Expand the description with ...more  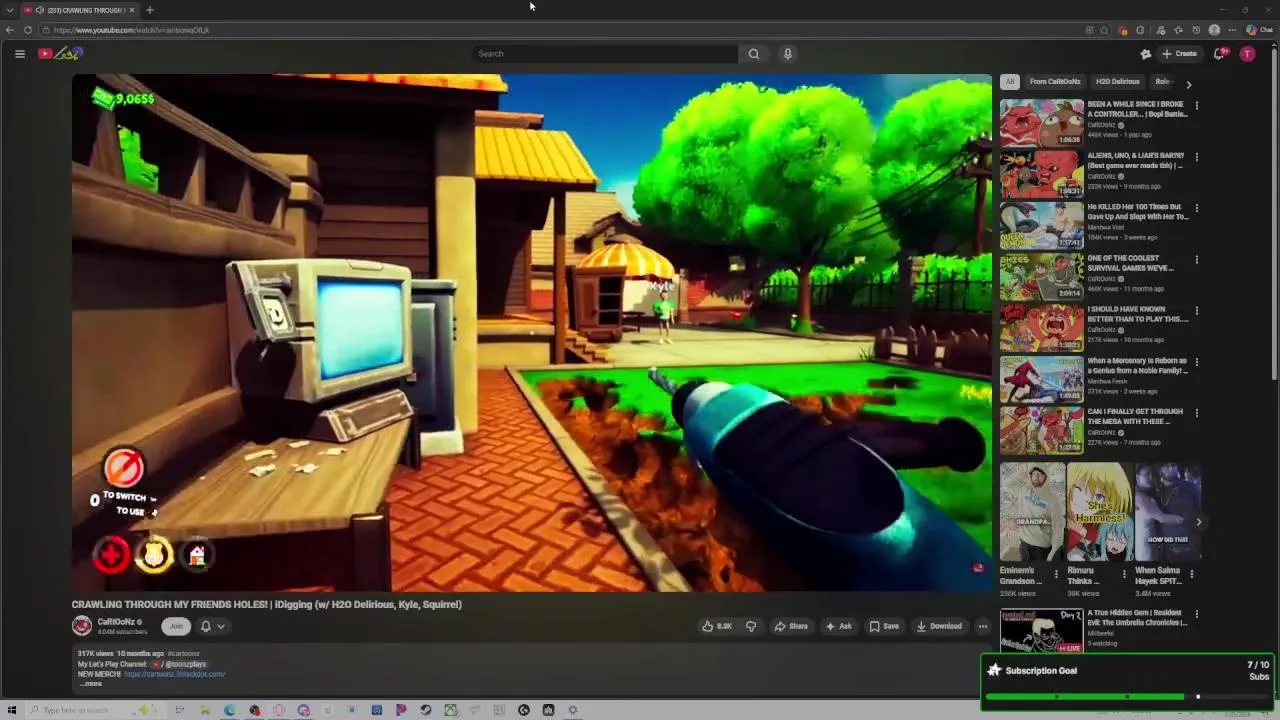pyautogui.click(x=90, y=684)
